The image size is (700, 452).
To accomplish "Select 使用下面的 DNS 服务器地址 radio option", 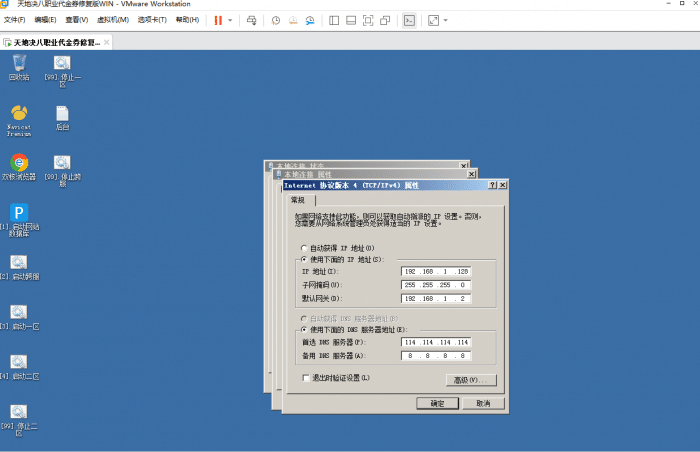I will (x=305, y=329).
